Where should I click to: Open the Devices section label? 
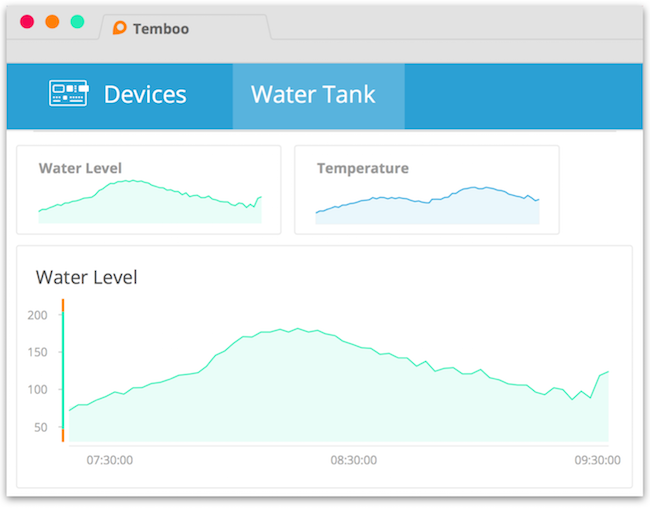(x=145, y=95)
